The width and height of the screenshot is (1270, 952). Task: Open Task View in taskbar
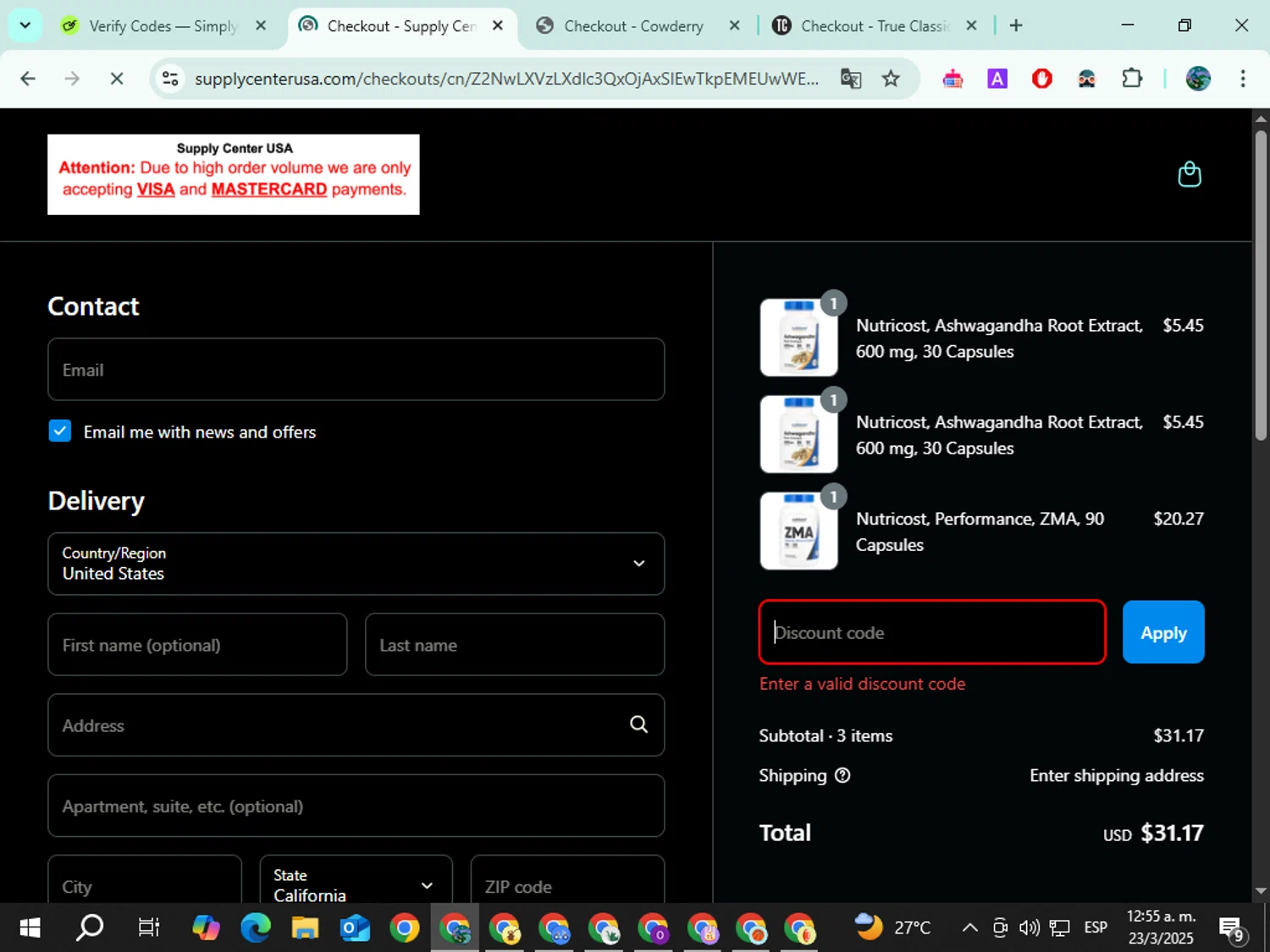[149, 927]
